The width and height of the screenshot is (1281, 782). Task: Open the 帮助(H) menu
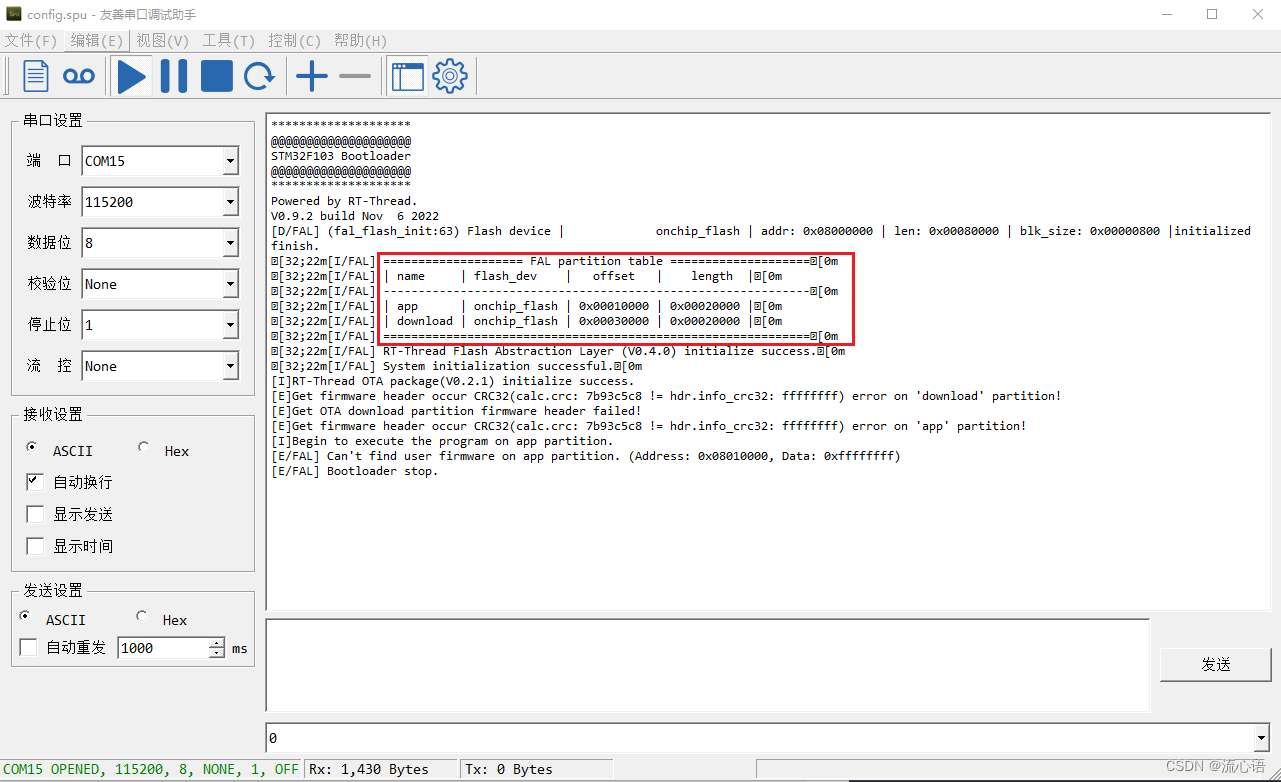pyautogui.click(x=360, y=41)
